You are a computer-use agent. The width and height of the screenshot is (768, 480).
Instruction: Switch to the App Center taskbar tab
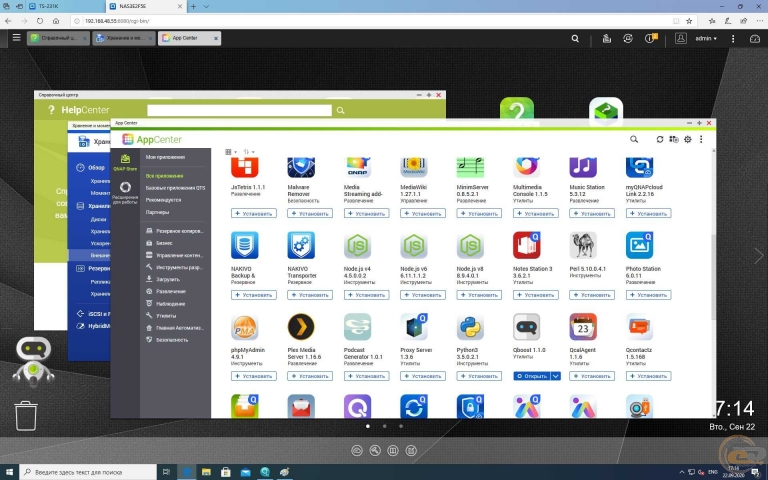click(189, 38)
